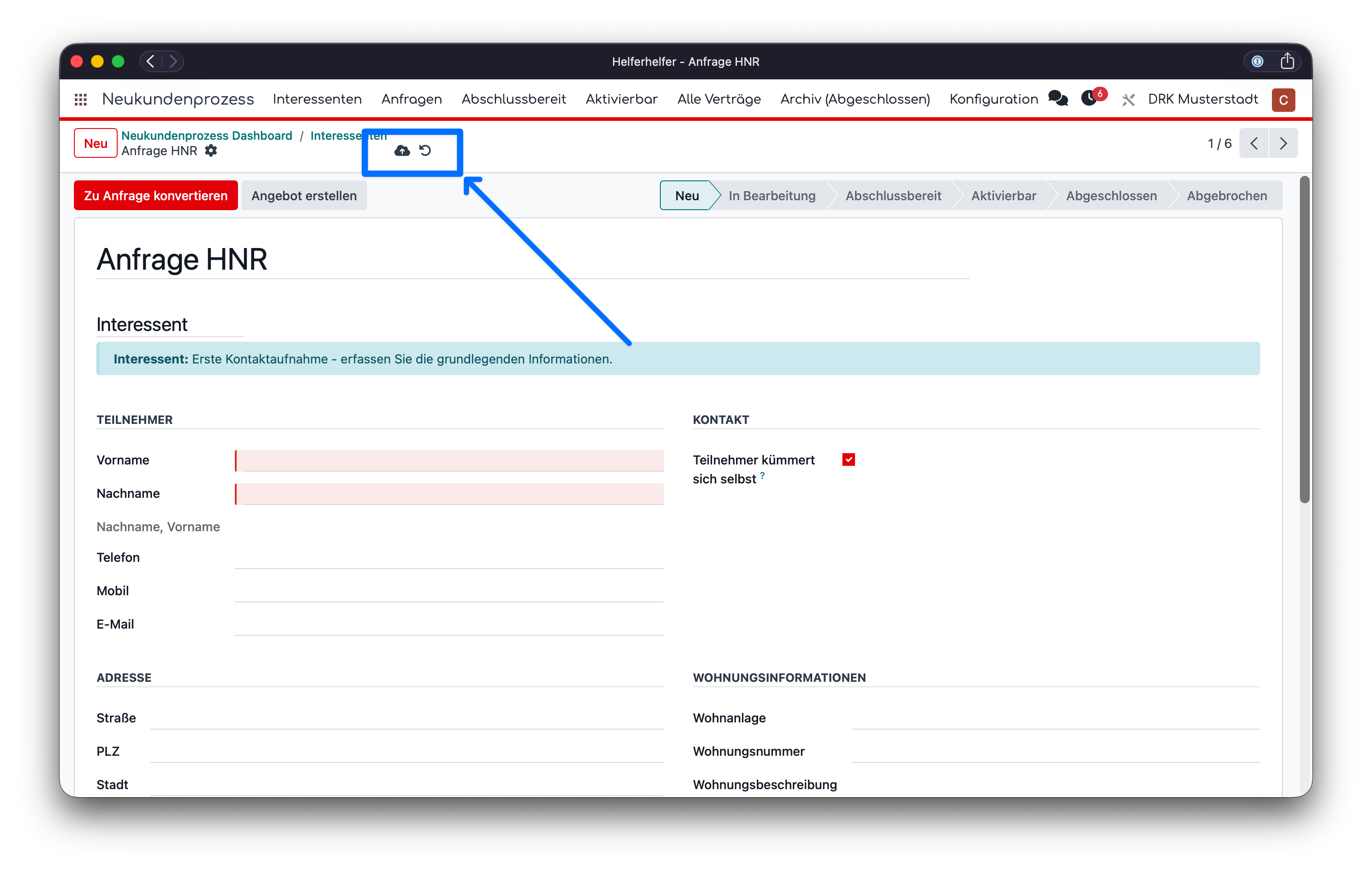Click the cloud save record icon
This screenshot has height=873, width=1372.
tap(402, 151)
